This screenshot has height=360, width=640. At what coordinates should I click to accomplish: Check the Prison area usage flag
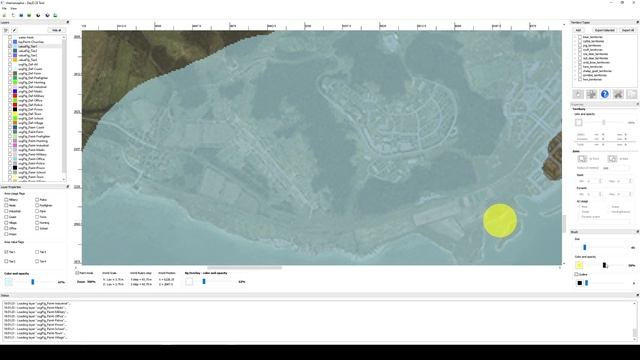6,234
